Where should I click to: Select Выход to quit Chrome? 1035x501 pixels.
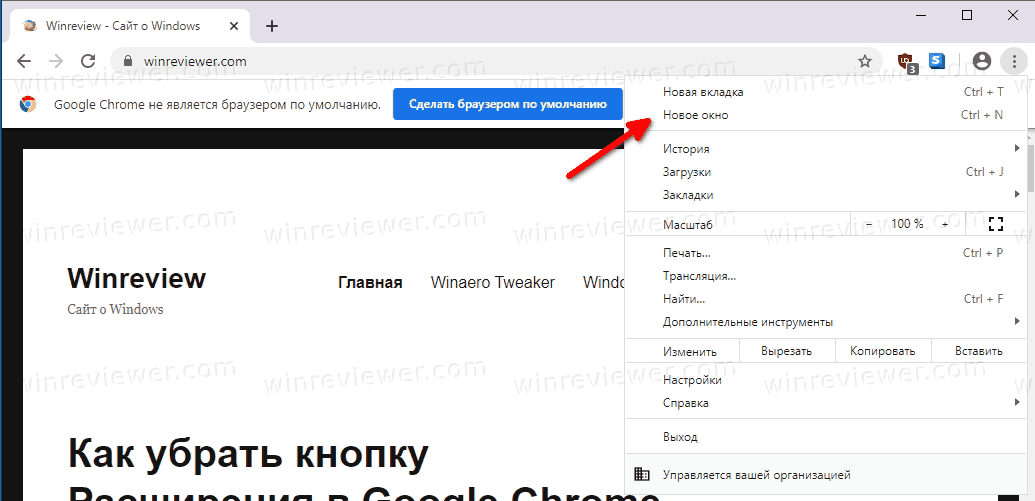tap(826, 437)
